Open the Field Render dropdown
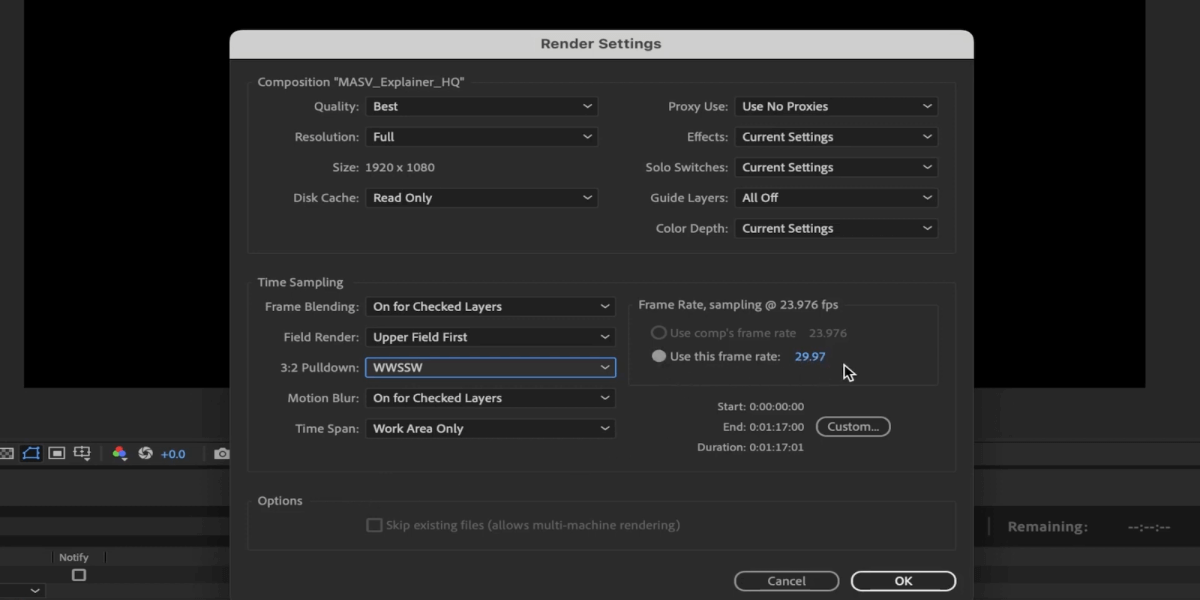Viewport: 1200px width, 600px height. 490,337
